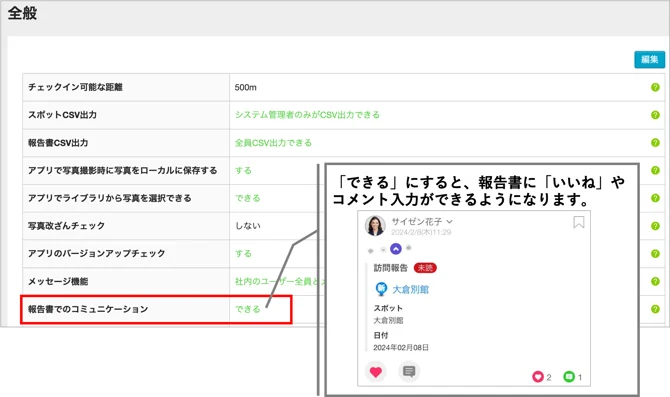Click the blue 編集 edit button
Image resolution: width=670 pixels, height=397 pixels.
(649, 59)
